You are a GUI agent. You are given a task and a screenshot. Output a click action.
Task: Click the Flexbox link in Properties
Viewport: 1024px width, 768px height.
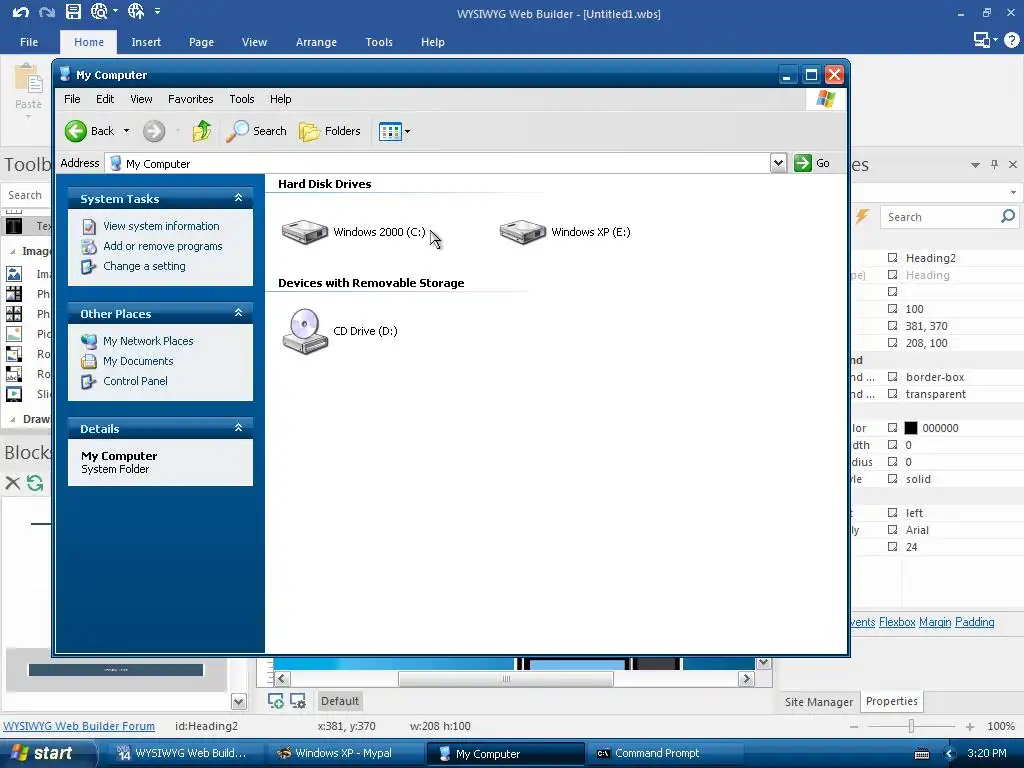coord(897,622)
